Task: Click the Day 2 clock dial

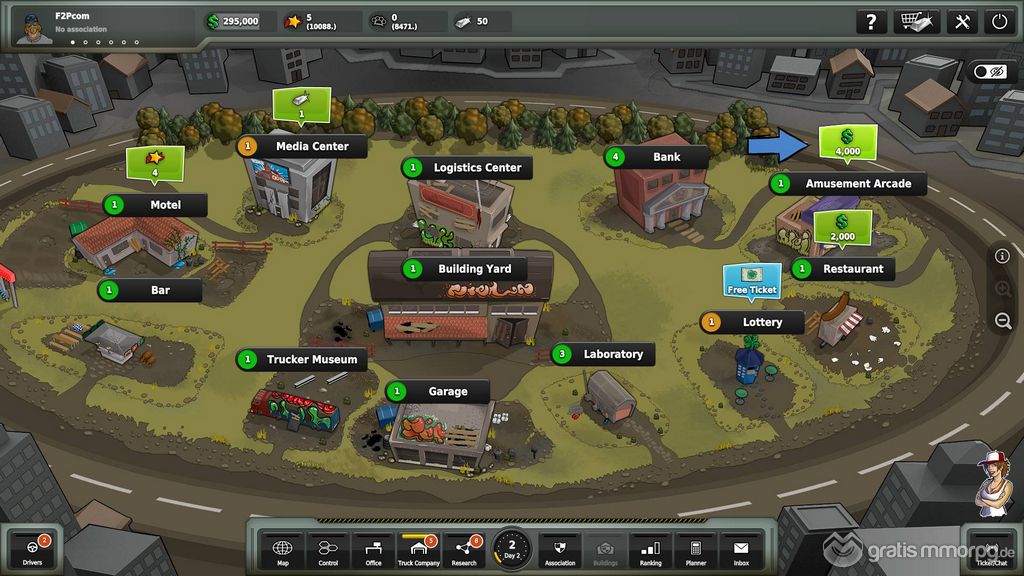Action: point(512,549)
